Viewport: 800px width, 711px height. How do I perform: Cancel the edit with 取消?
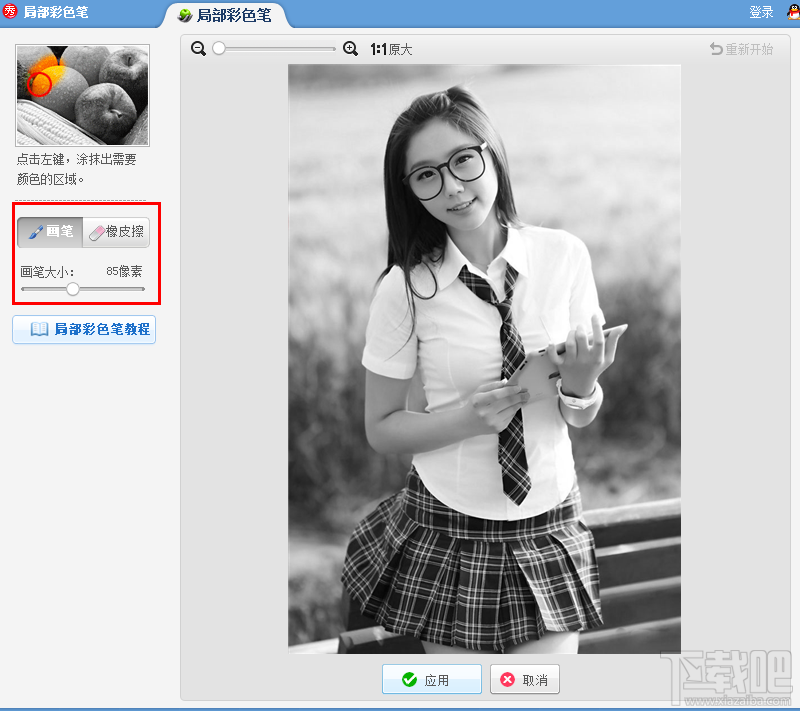click(x=525, y=679)
